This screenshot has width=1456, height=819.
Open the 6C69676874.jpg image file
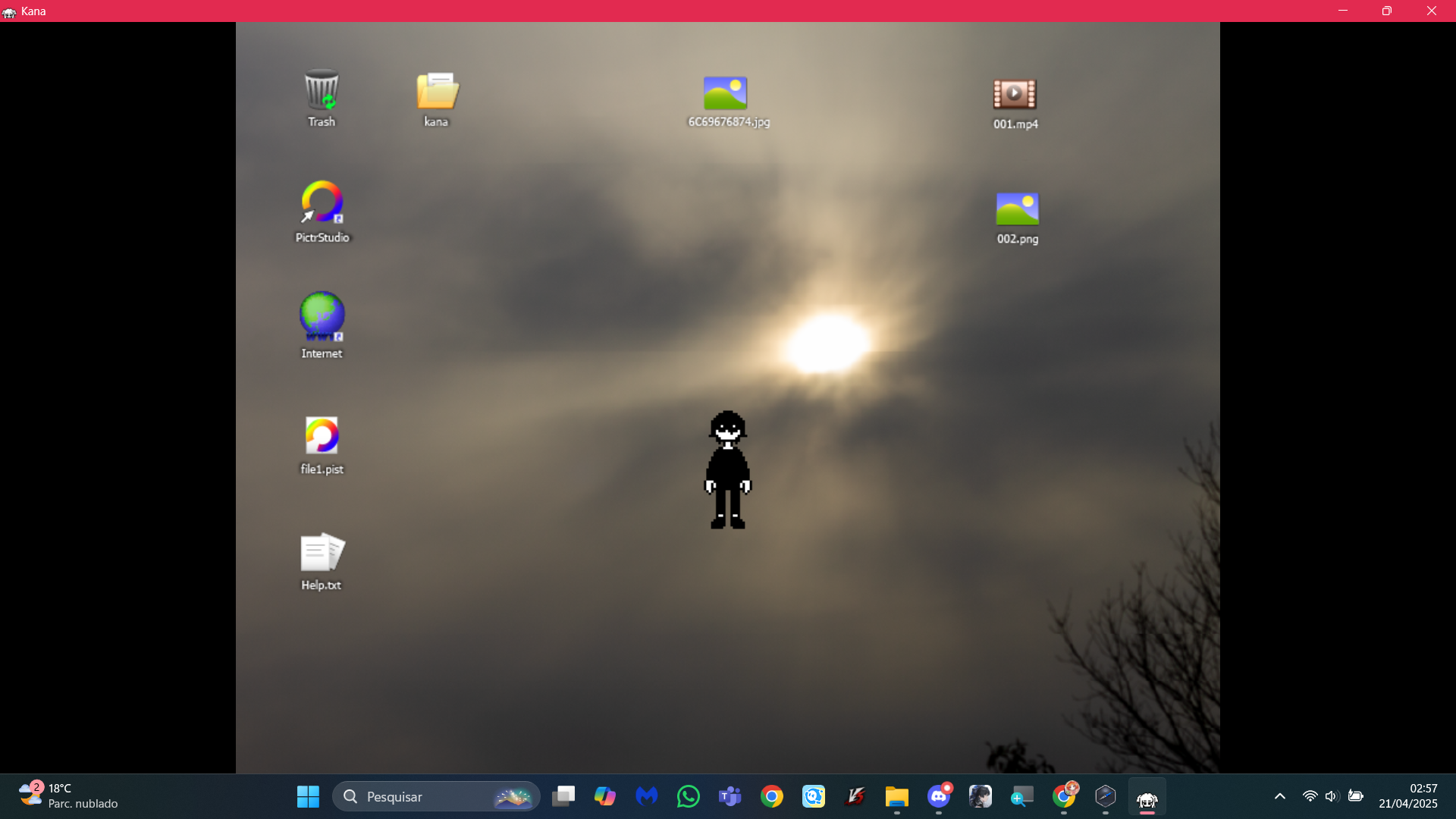click(x=728, y=101)
